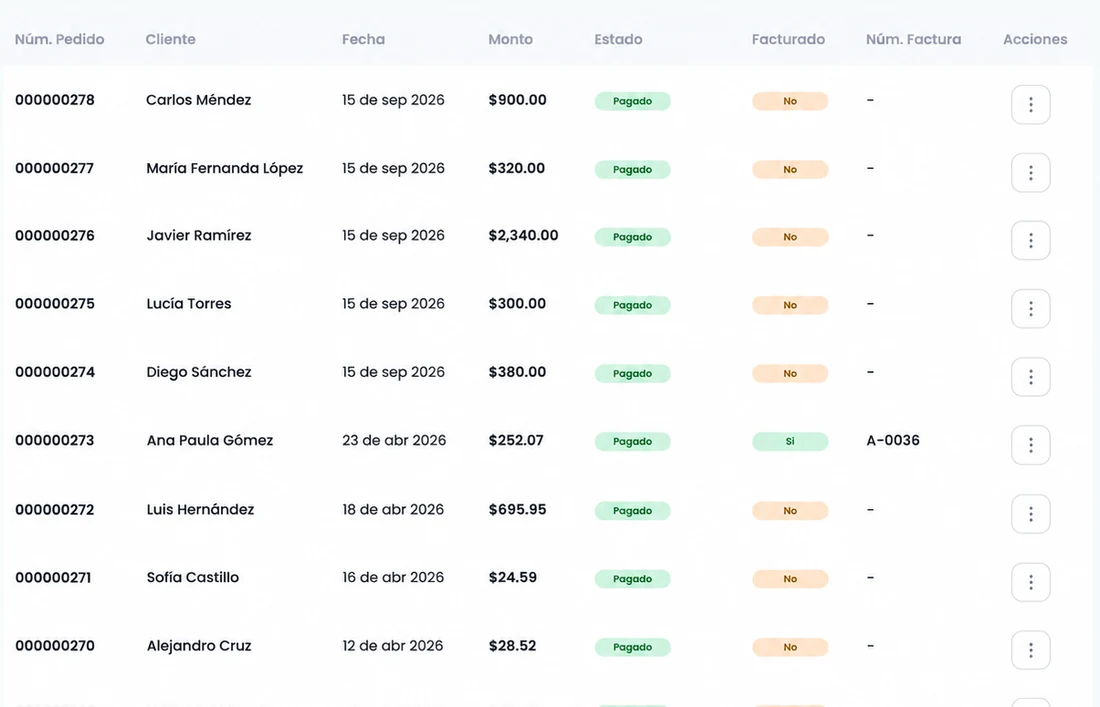Click client name Alejandro Cruz

199,646
